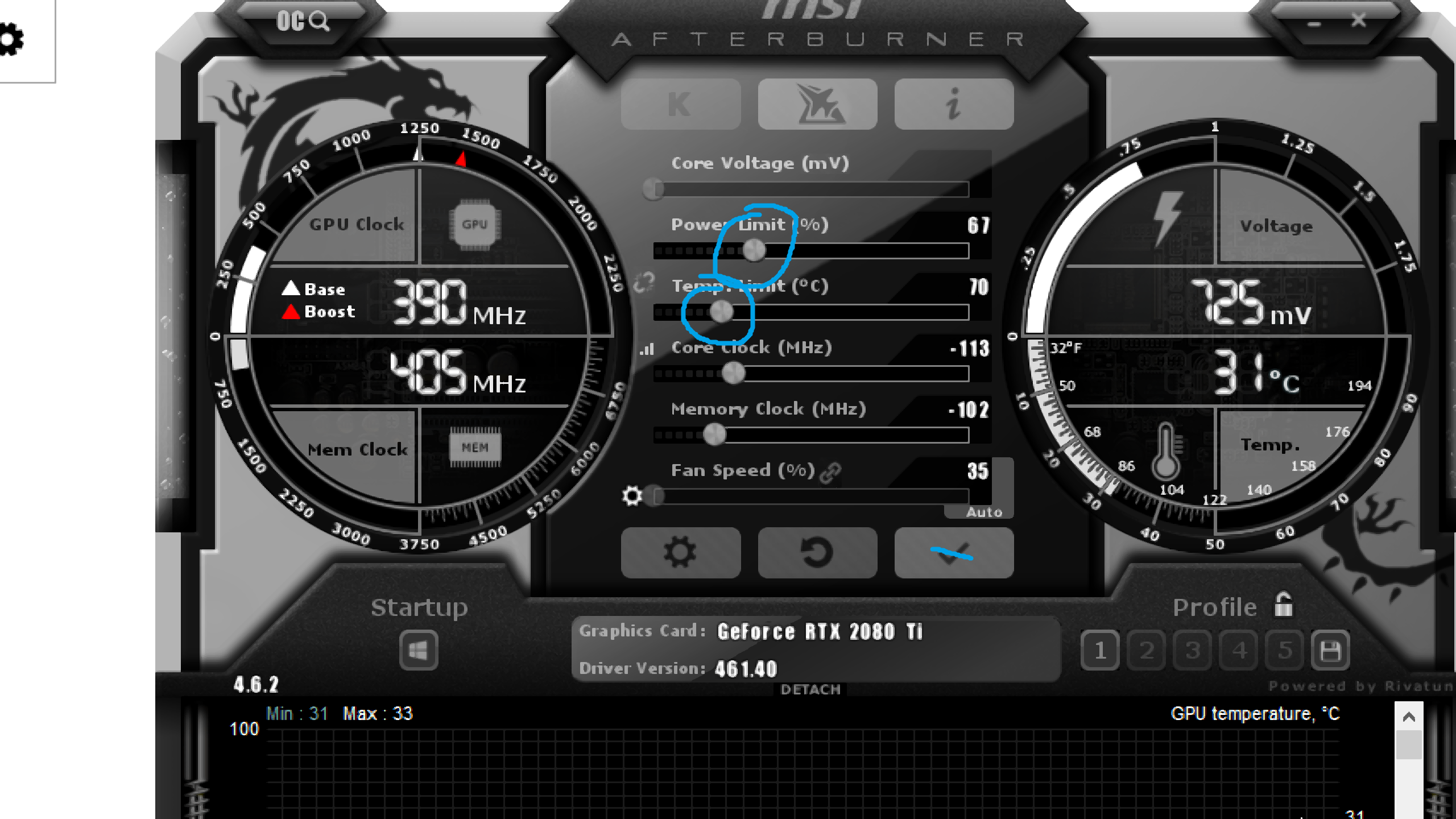The height and width of the screenshot is (819, 1456).
Task: Toggle Apply at Windows startup button
Action: click(x=419, y=651)
